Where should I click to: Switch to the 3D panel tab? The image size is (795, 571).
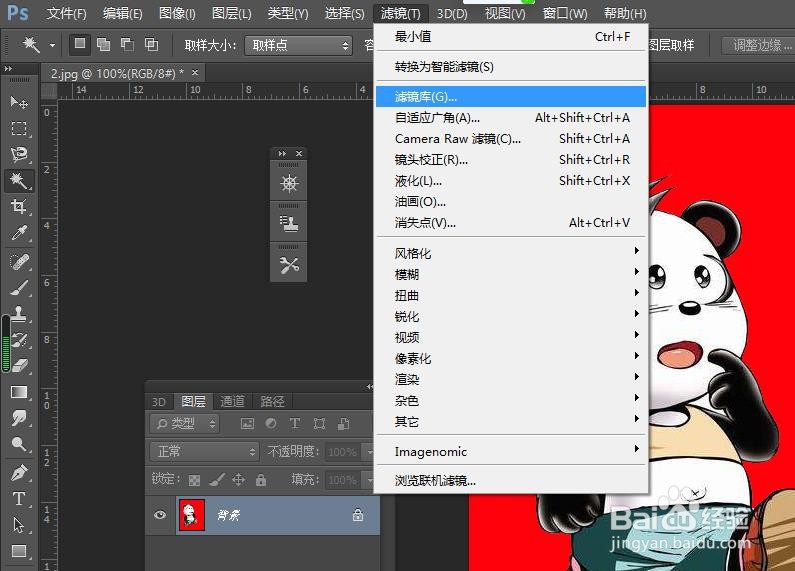159,402
